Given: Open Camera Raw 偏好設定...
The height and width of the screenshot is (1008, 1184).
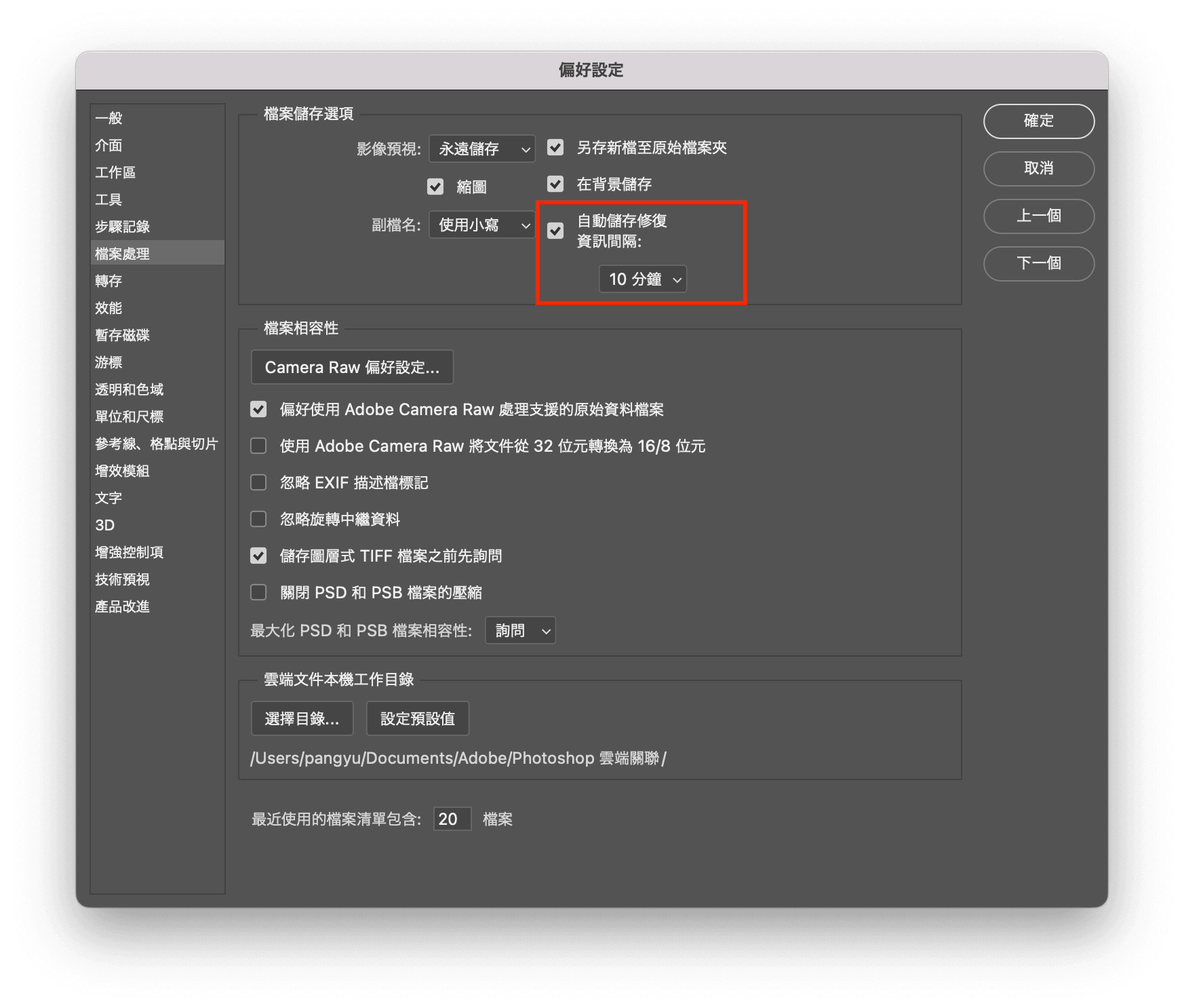Looking at the screenshot, I should pos(352,367).
